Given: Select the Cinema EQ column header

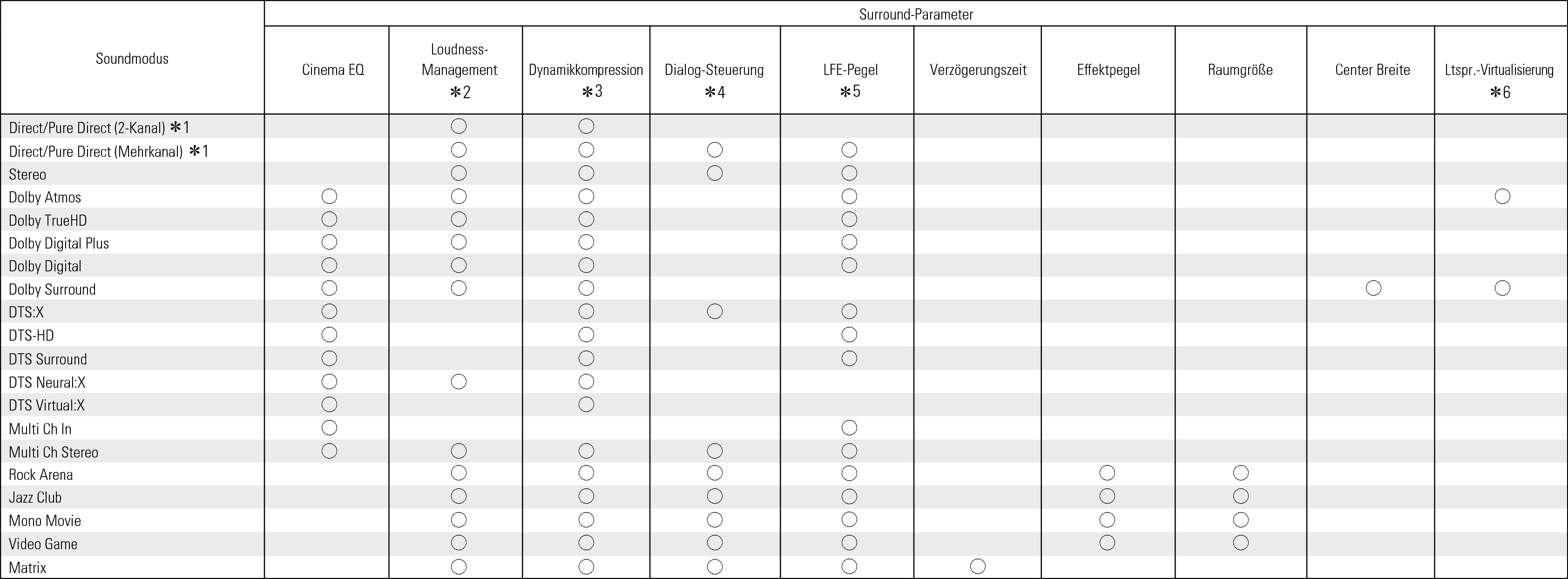Looking at the screenshot, I should 333,70.
